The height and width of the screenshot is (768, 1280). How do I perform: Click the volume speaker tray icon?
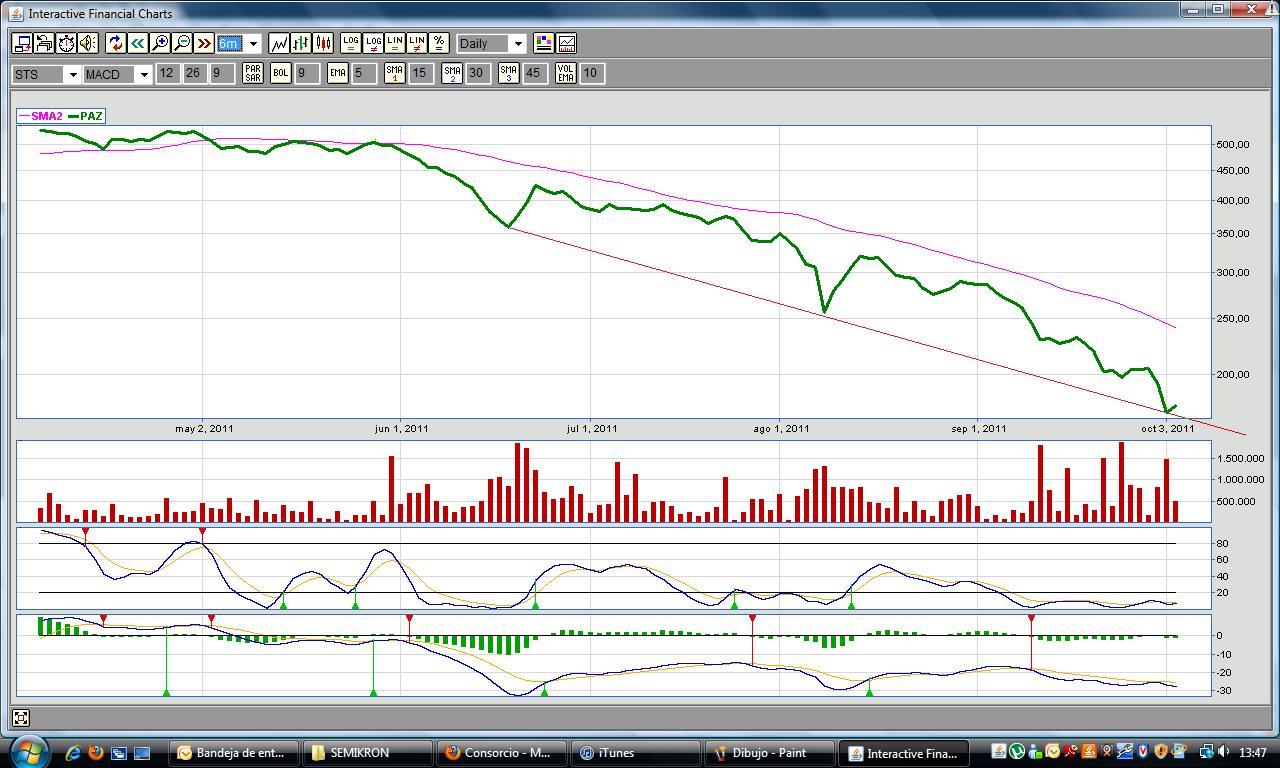1223,751
